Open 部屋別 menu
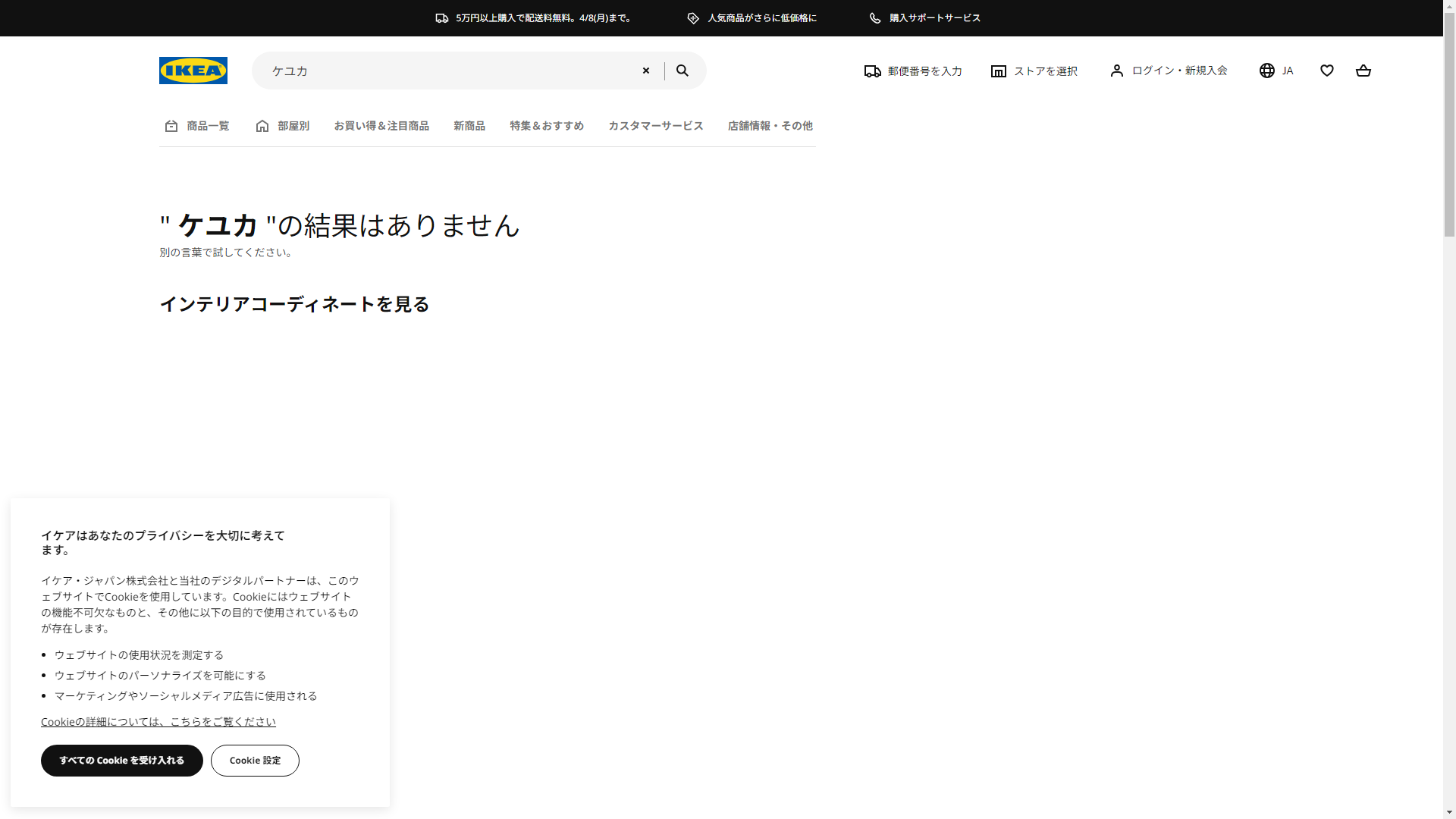The width and height of the screenshot is (1456, 819). tap(282, 126)
